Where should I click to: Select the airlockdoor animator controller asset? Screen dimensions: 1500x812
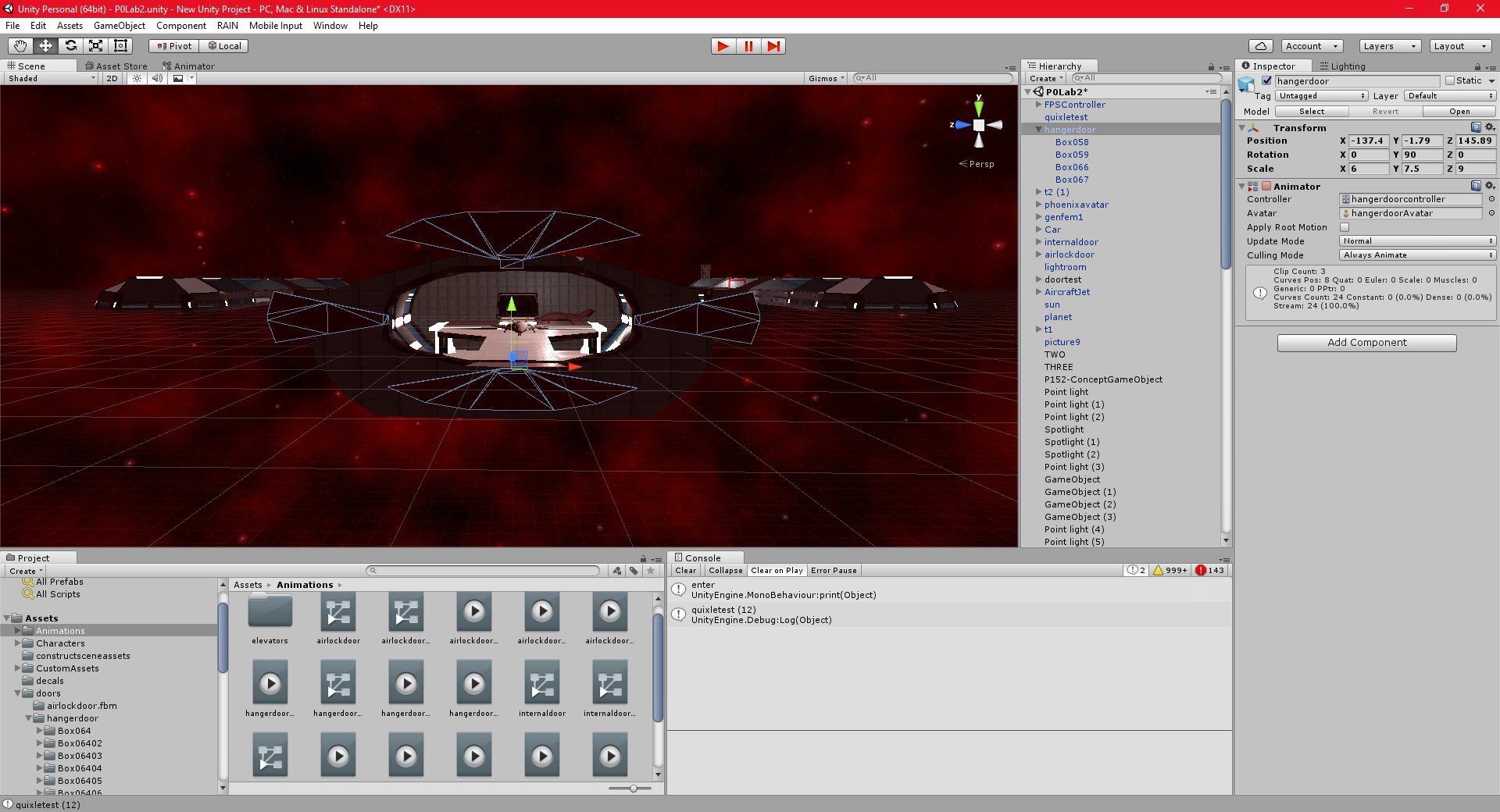pyautogui.click(x=338, y=611)
